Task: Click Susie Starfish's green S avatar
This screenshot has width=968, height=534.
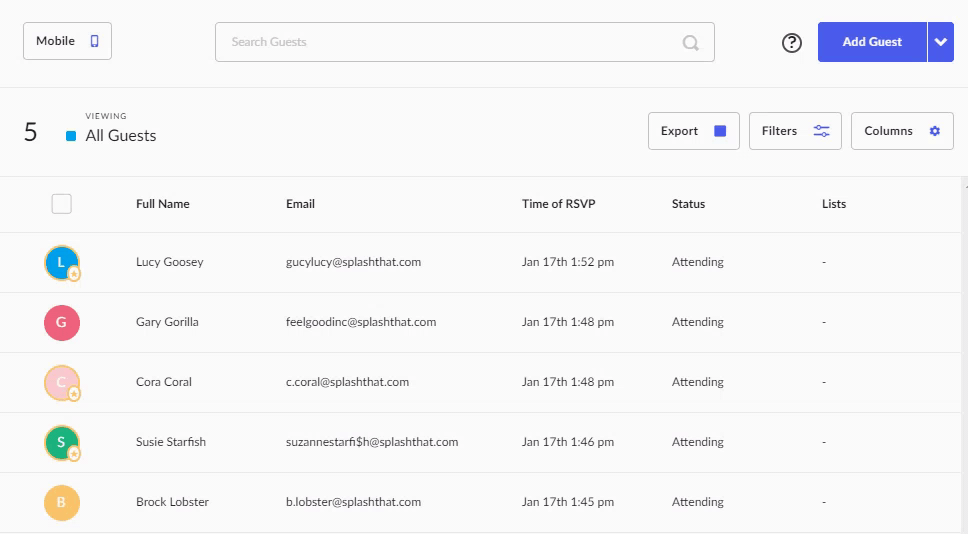Action: pyautogui.click(x=61, y=442)
